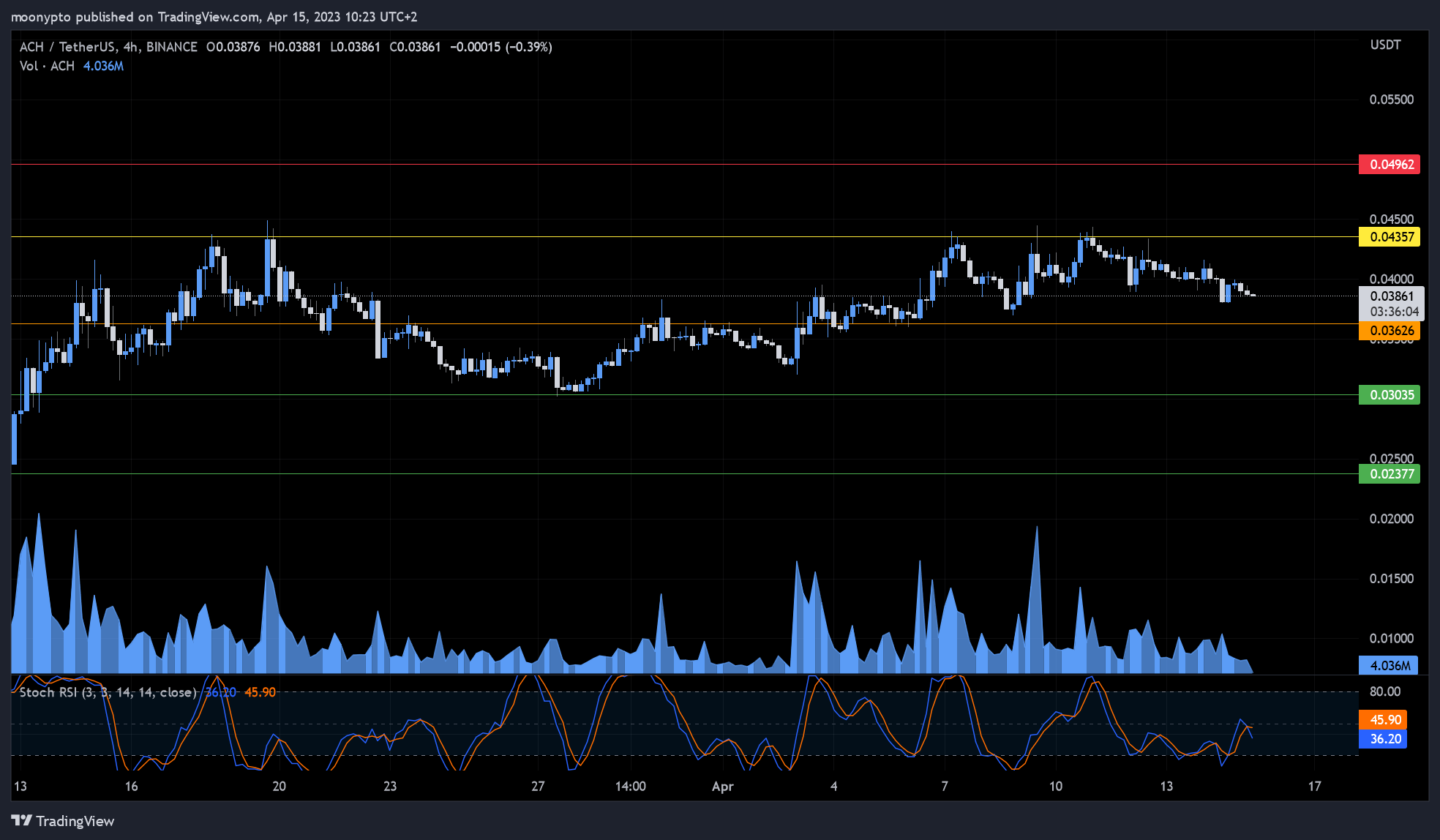
Task: Click the C0.03861 close value in legend
Action: [x=415, y=47]
